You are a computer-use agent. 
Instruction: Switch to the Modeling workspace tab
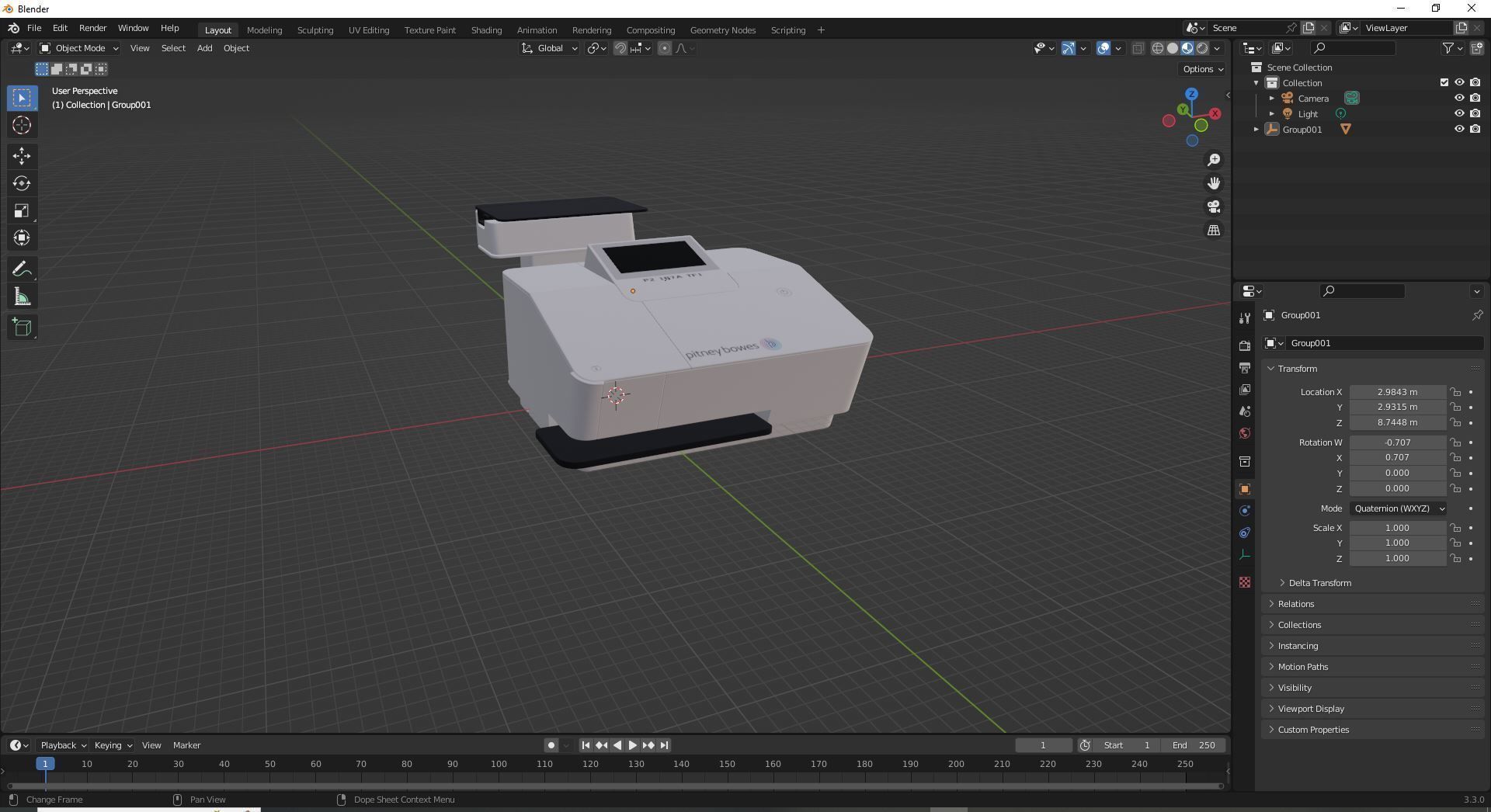[x=264, y=30]
